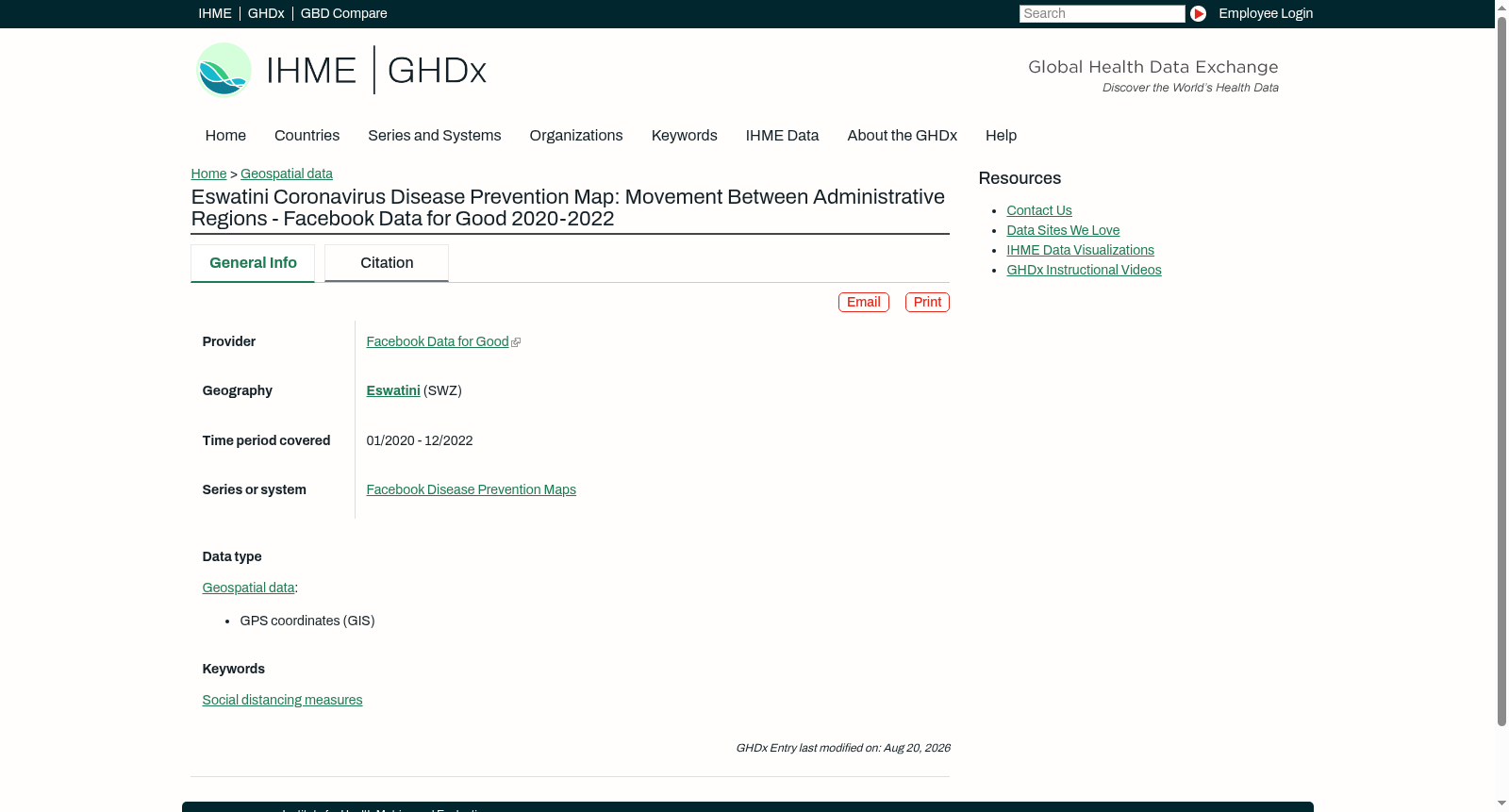Open the Keywords menu item
The width and height of the screenshot is (1509, 812).
pos(684,136)
